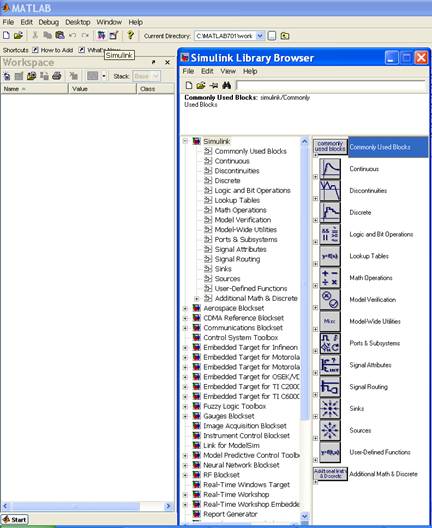Viewport: 432px width, 528px height.
Task: Open the Edit menu in Library Browser
Action: pos(207,71)
